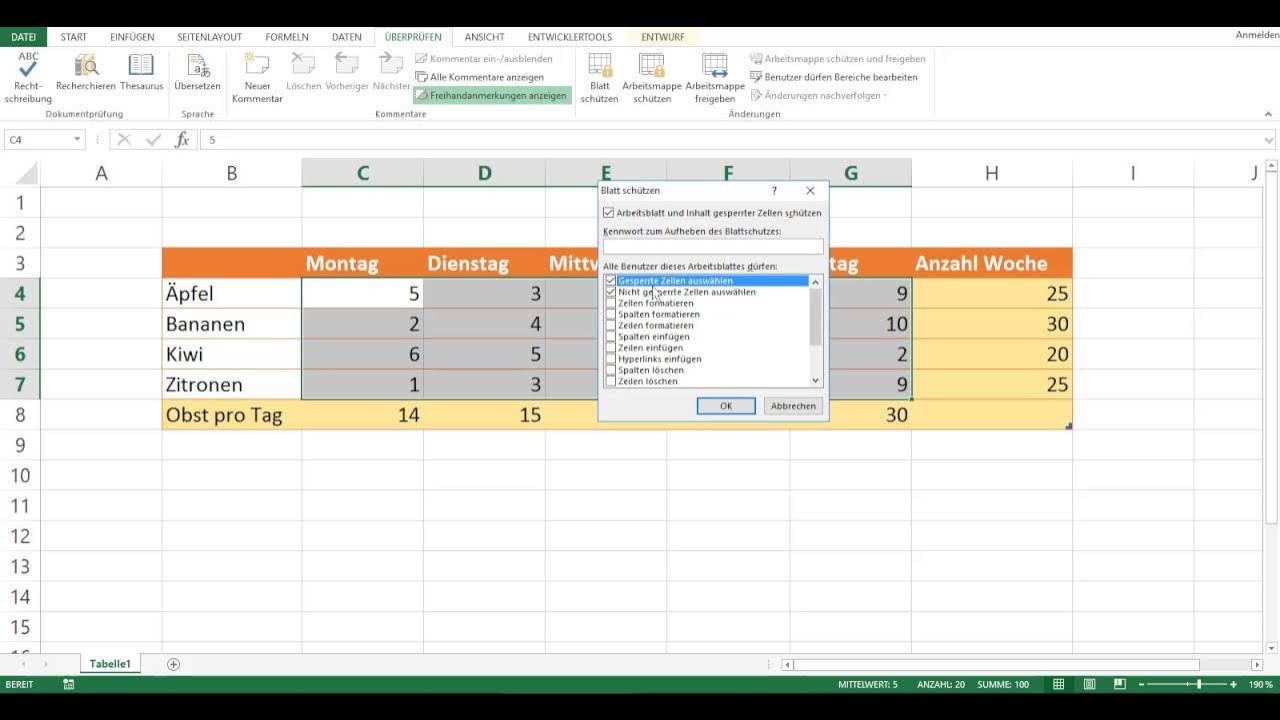Click Kommentar ein-/ausblenden
Image resolution: width=1280 pixels, height=720 pixels.
tap(484, 59)
